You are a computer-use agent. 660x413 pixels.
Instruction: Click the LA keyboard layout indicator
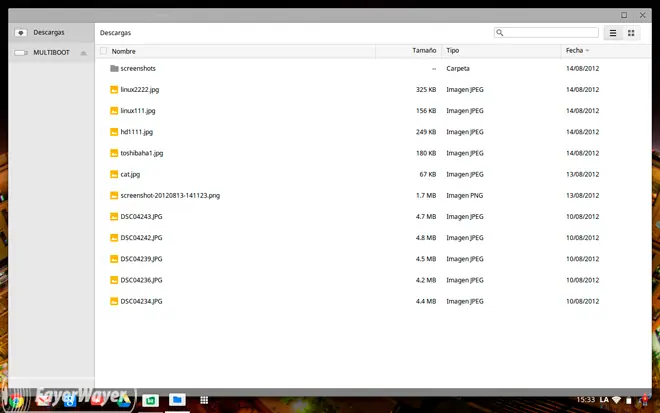coord(604,400)
